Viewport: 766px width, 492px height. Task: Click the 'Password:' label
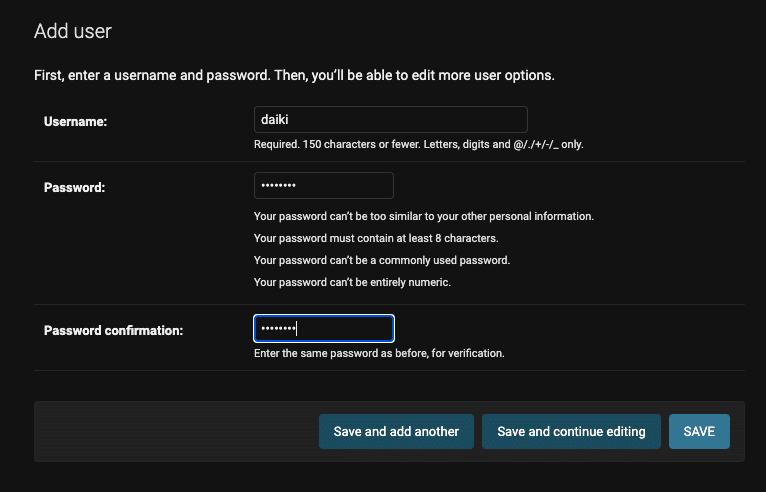(74, 188)
